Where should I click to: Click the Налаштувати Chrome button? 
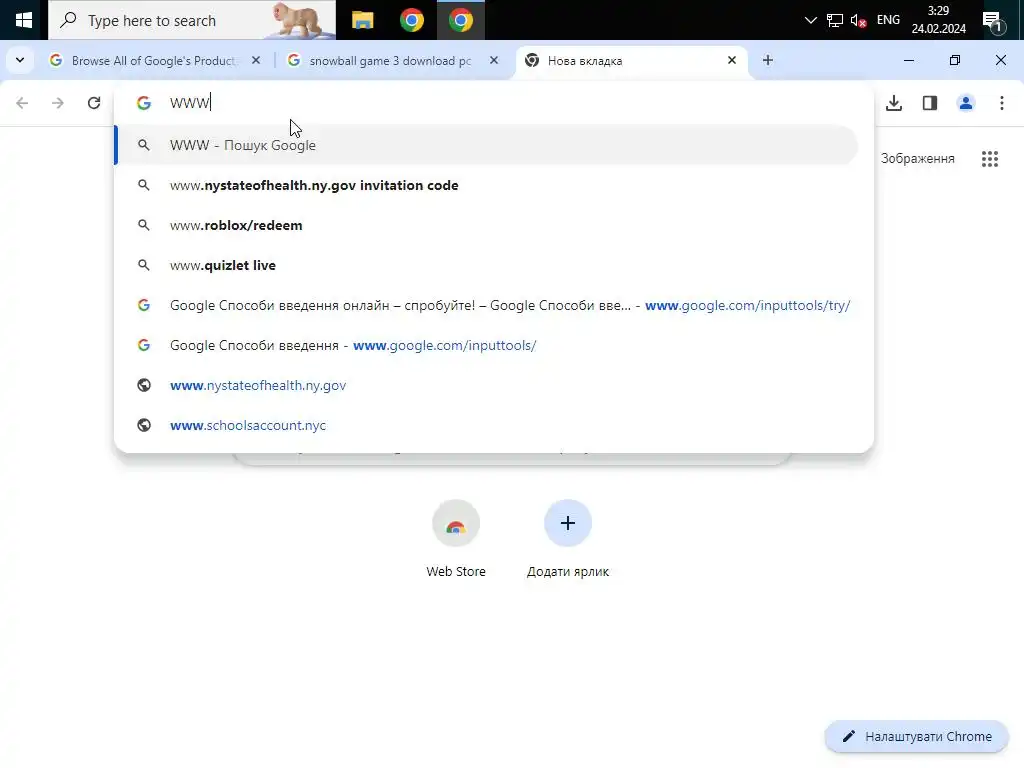click(x=917, y=737)
